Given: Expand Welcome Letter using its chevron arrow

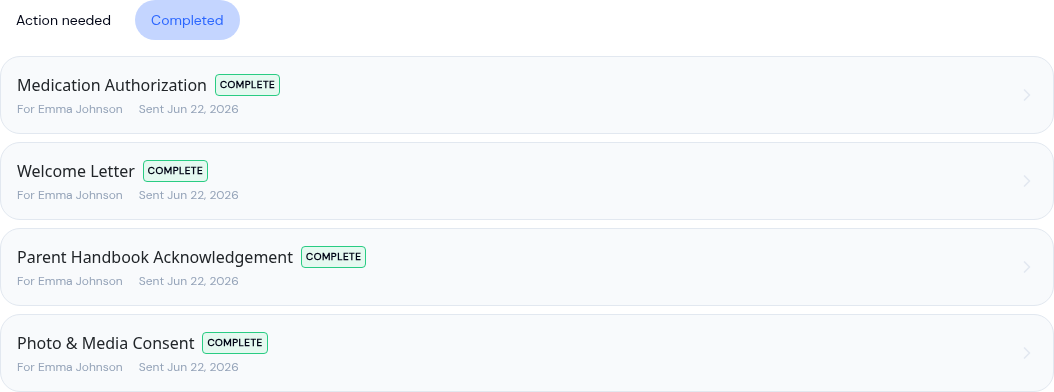Looking at the screenshot, I should [1026, 182].
